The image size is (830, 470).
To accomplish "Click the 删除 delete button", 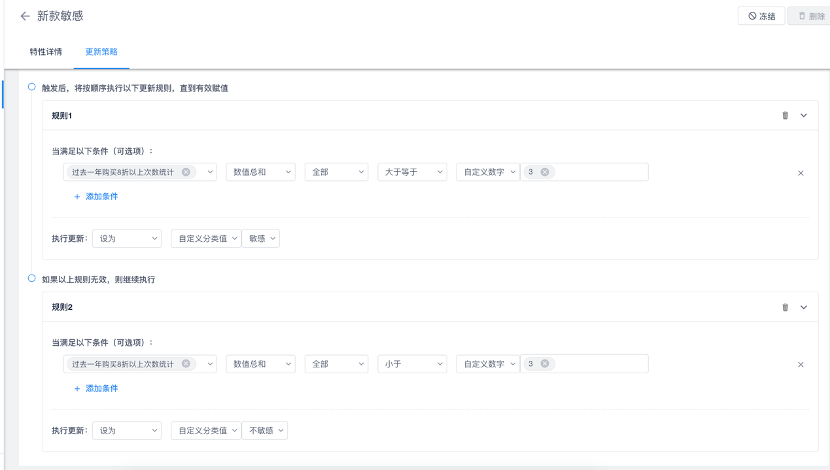I will (x=811, y=16).
